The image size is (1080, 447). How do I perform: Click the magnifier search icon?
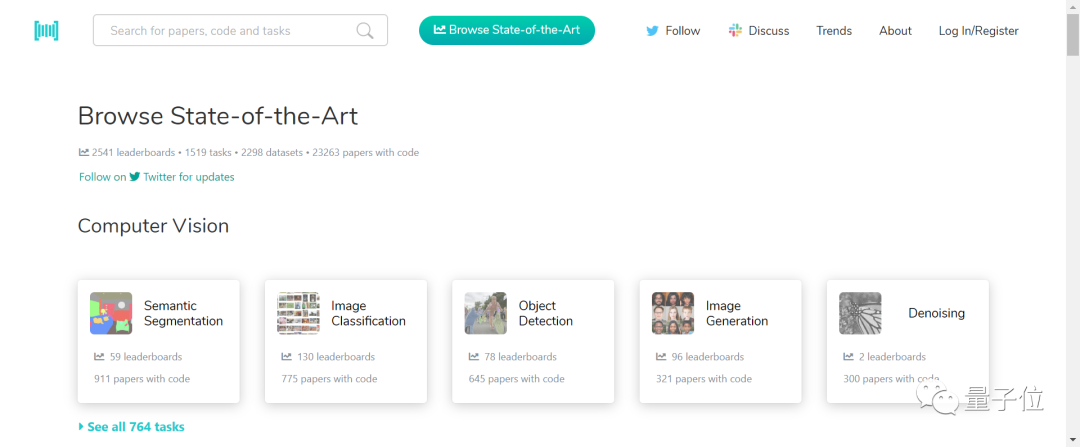365,31
